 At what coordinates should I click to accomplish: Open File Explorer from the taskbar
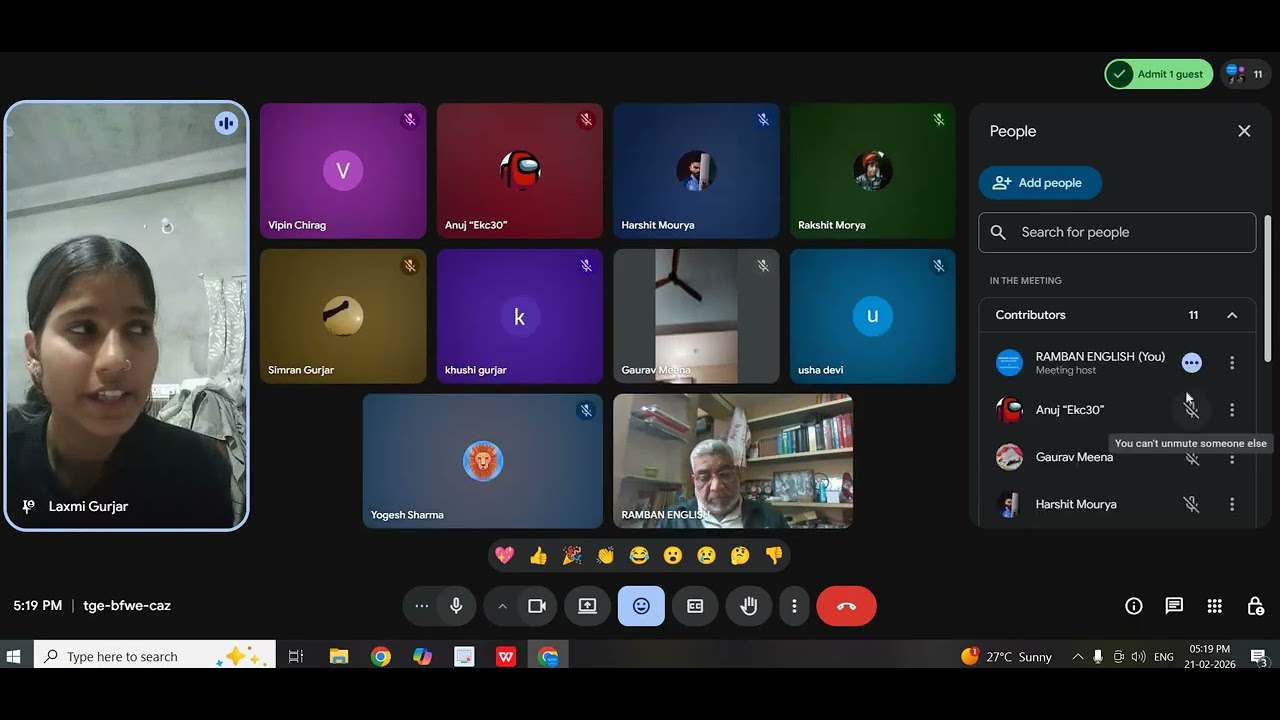(339, 657)
